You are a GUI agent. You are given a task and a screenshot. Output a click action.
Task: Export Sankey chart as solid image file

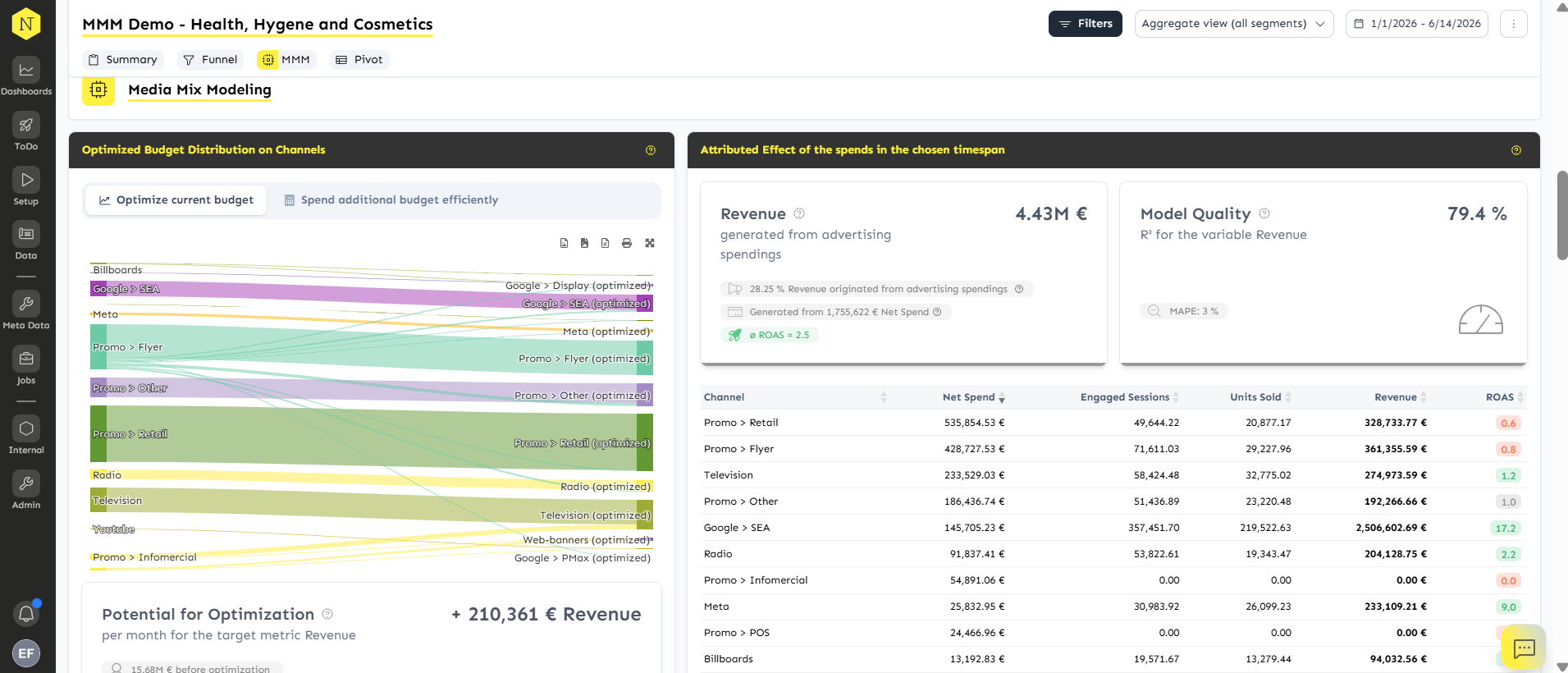[584, 243]
